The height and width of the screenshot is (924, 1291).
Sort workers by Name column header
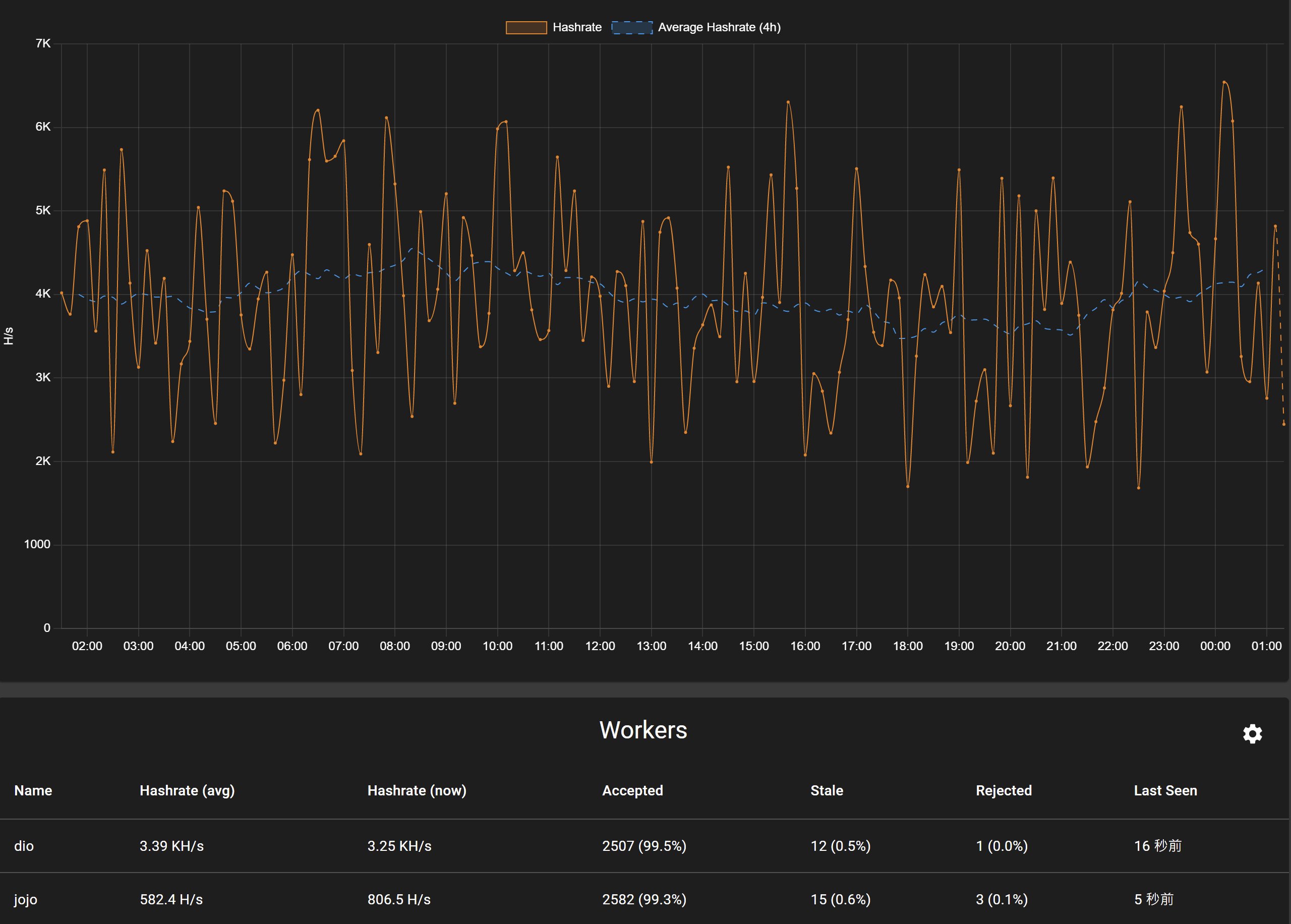click(x=33, y=790)
